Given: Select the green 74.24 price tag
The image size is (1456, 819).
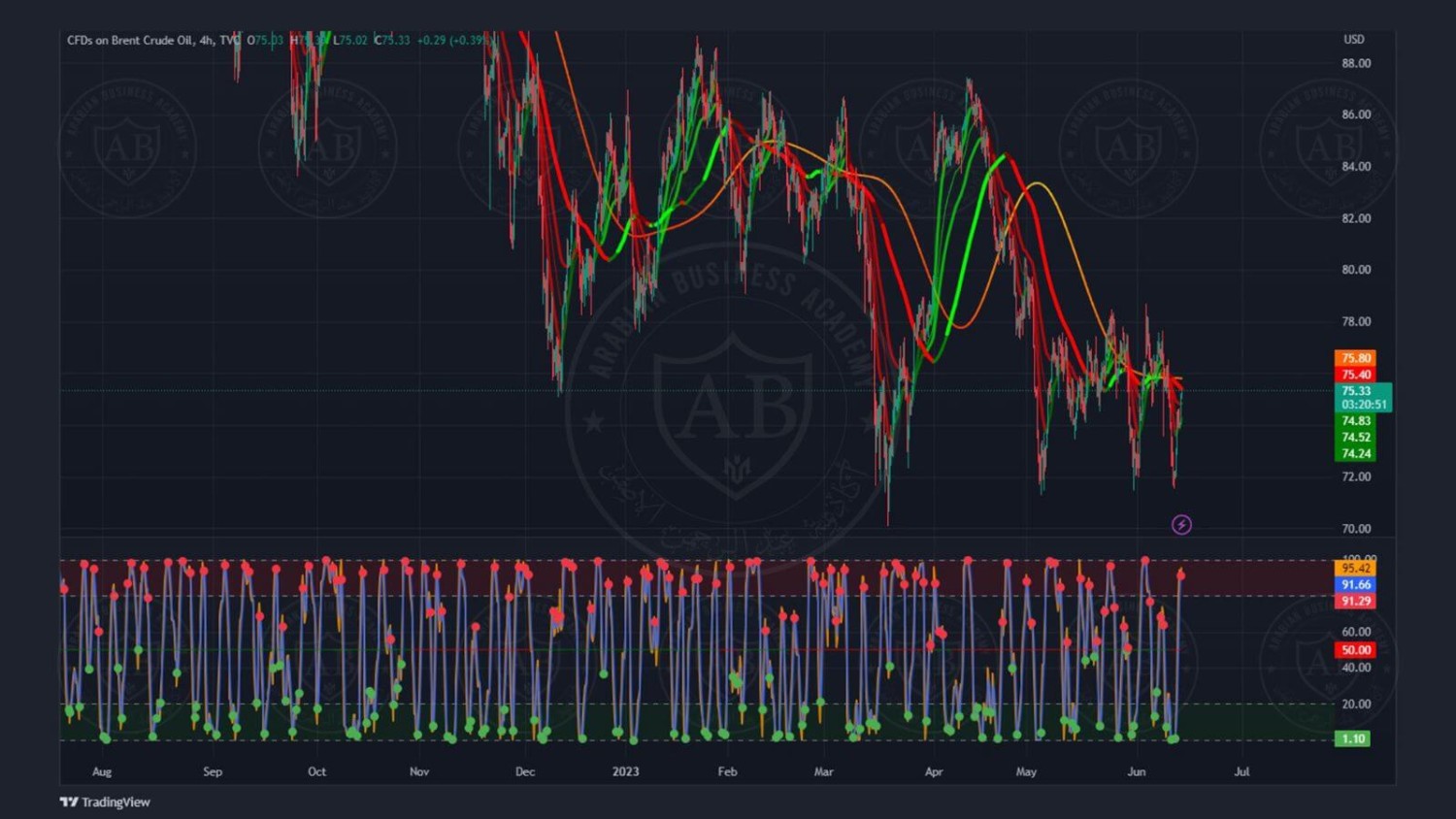Looking at the screenshot, I should [x=1355, y=454].
